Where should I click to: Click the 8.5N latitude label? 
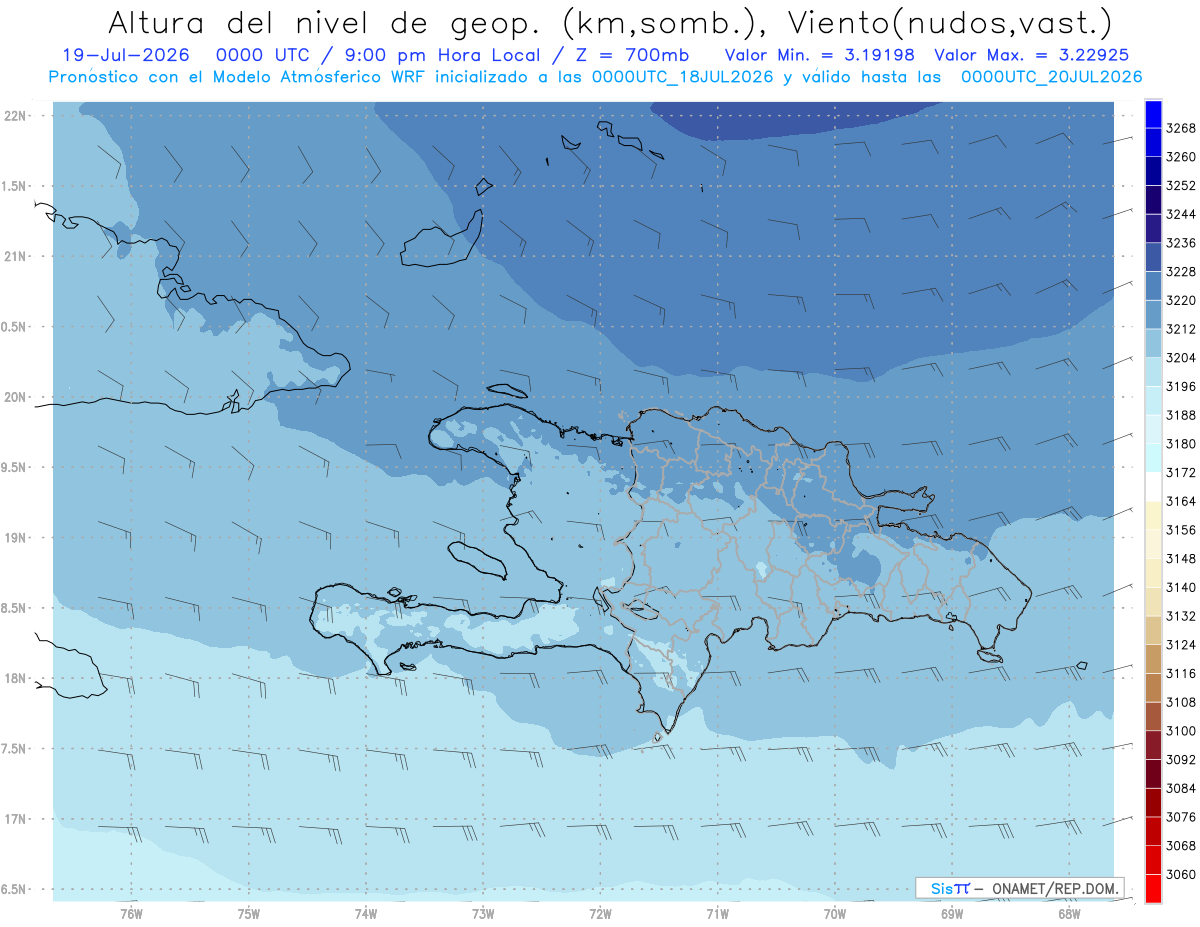tap(14, 608)
